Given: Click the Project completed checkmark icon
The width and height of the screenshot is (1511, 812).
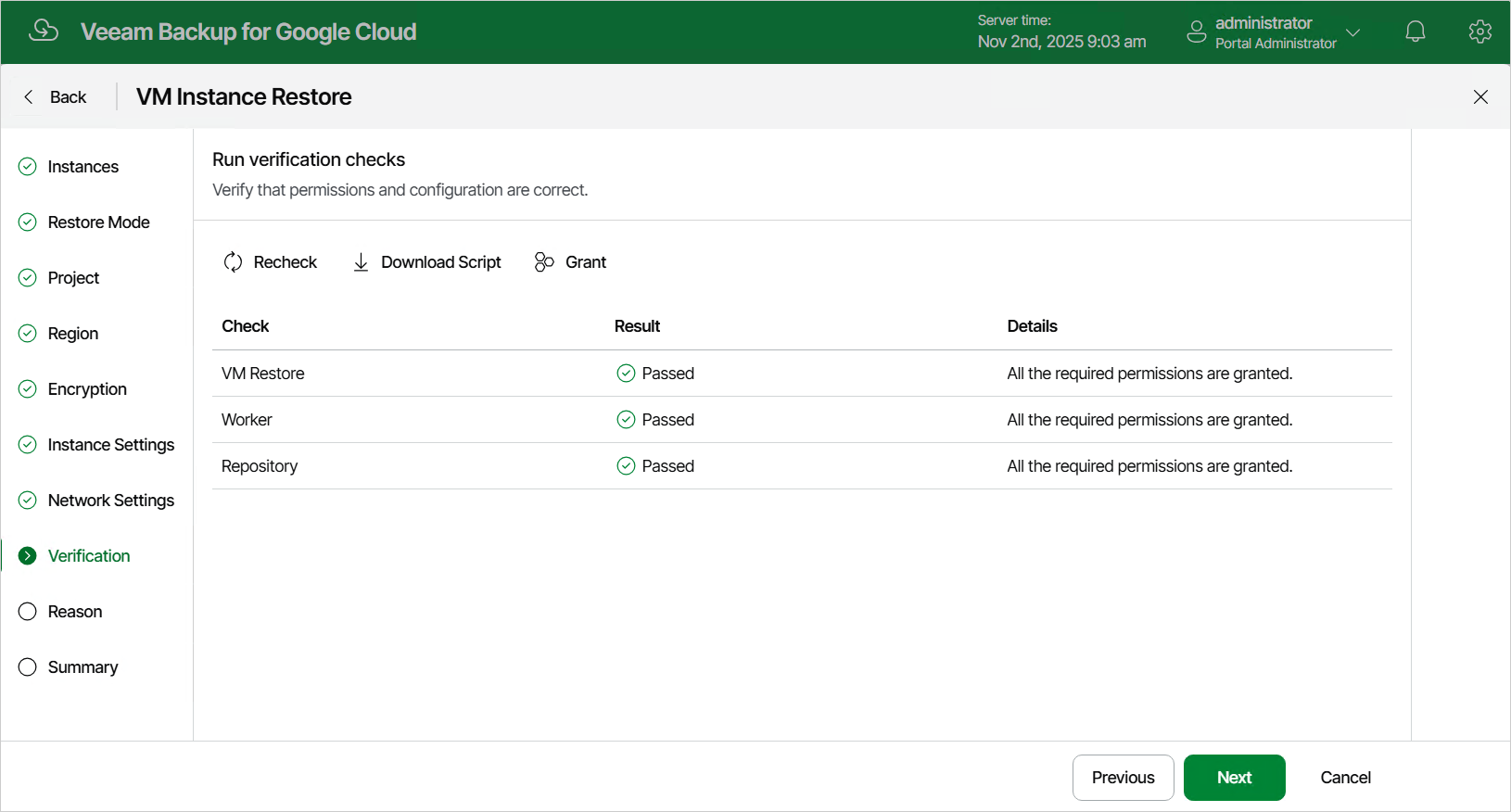Looking at the screenshot, I should click(x=28, y=277).
